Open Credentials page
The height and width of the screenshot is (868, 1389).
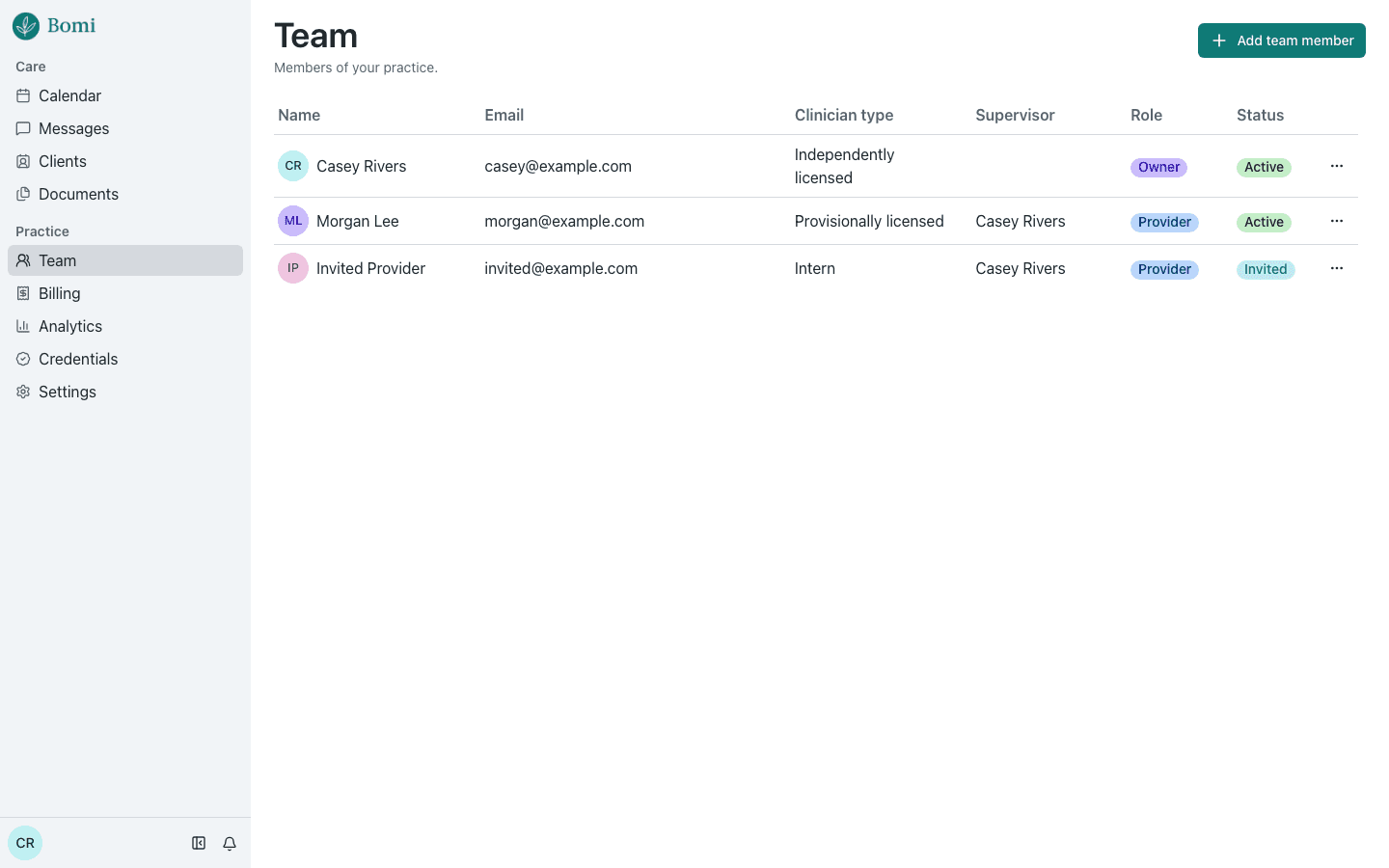click(x=125, y=359)
